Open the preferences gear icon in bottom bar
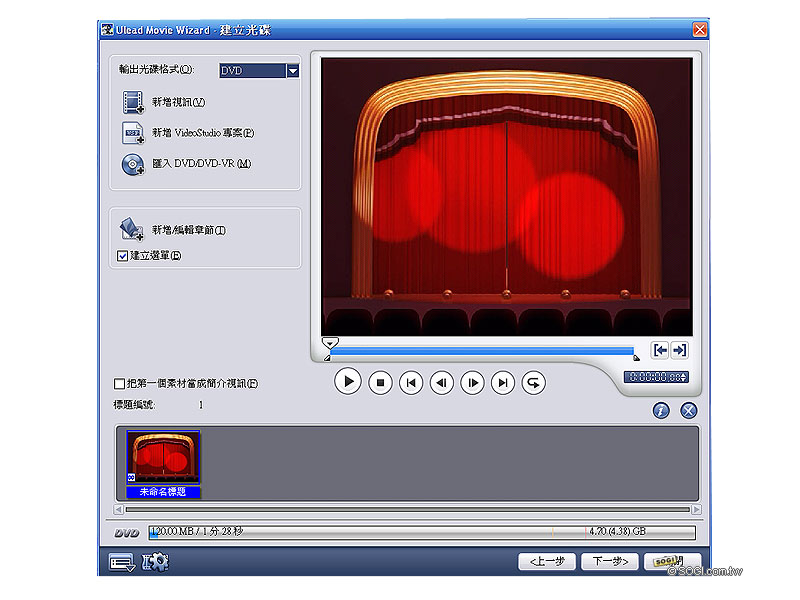 [x=155, y=562]
